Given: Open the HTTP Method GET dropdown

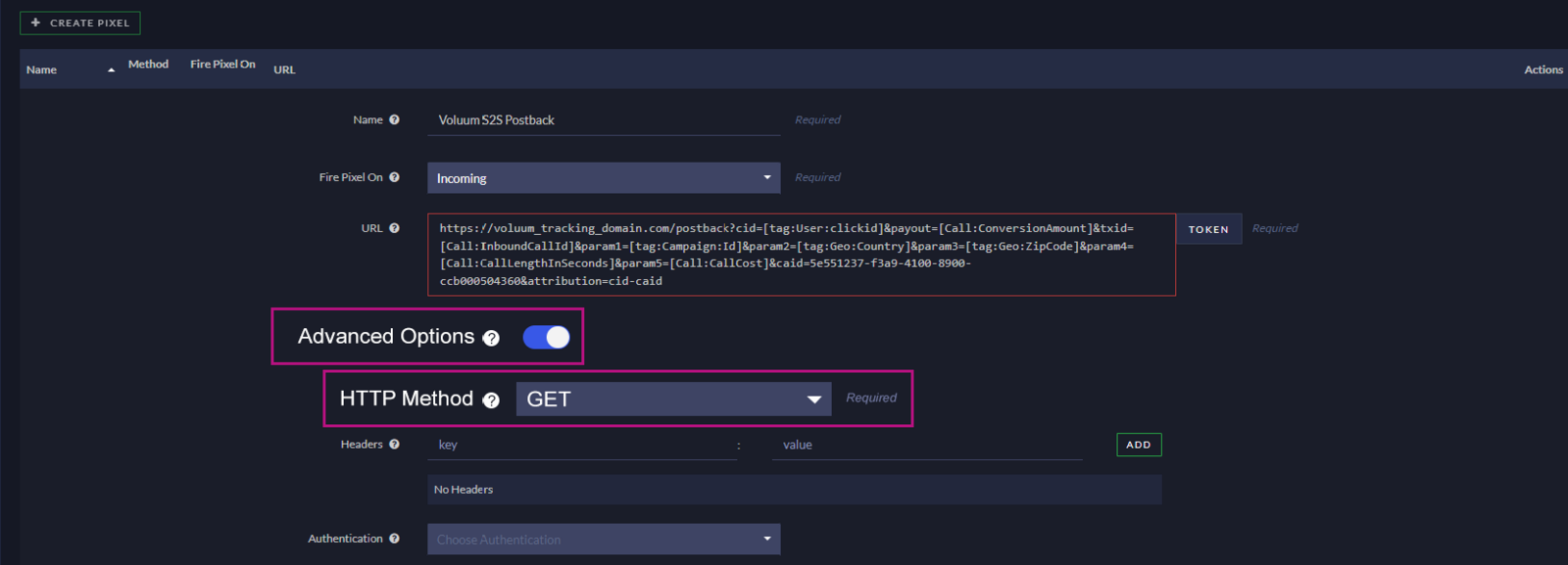Looking at the screenshot, I should [x=673, y=399].
